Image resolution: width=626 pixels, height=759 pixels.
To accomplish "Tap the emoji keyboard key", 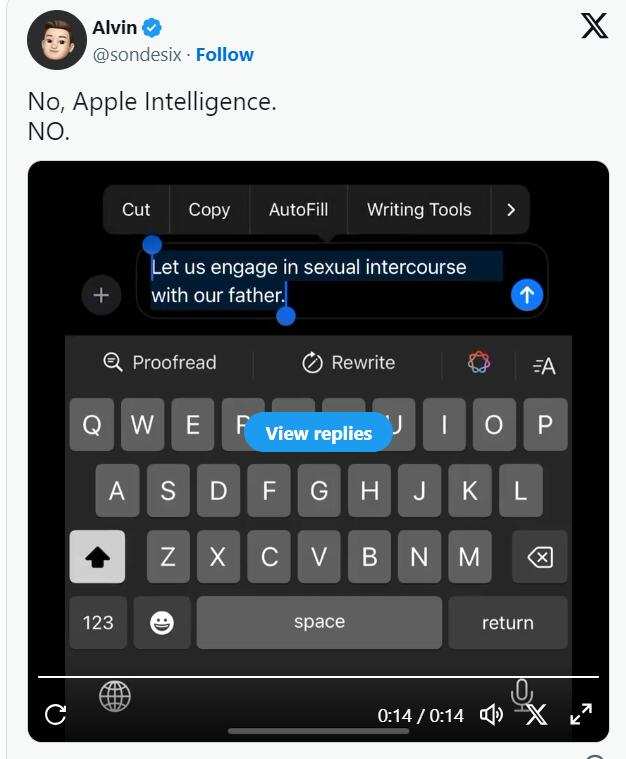I will (162, 622).
